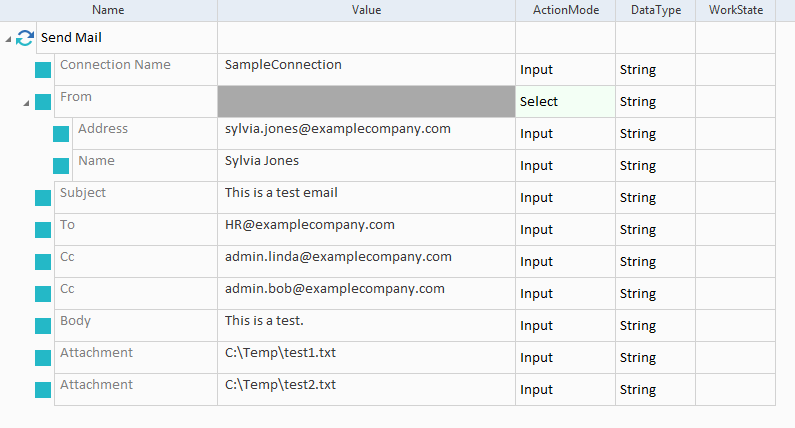795x428 pixels.
Task: Click the DataType column header
Action: [655, 10]
